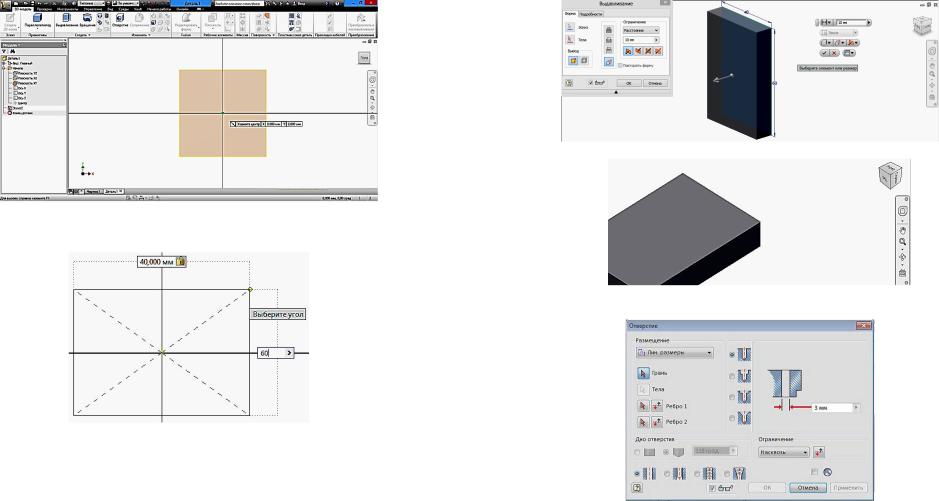939x501 pixels.
Task: Click arrow beside 3 мм diameter field
Action: [856, 407]
